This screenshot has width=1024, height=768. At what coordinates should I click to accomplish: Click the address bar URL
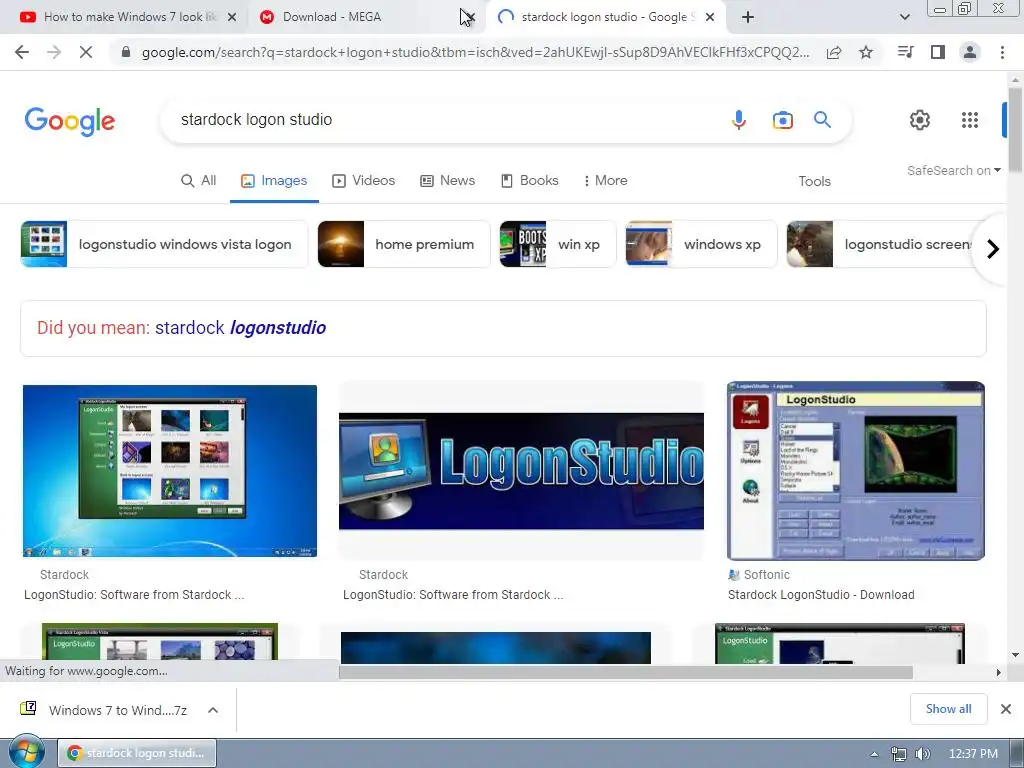pos(475,52)
